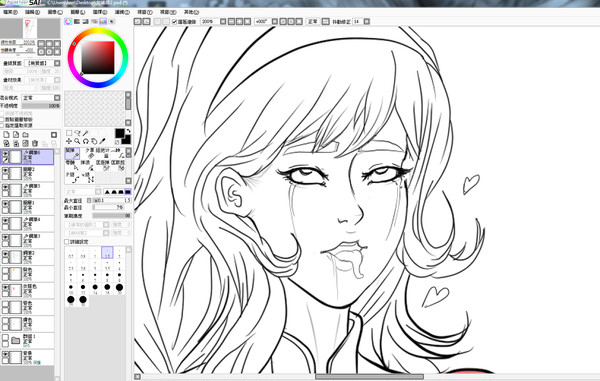Viewport: 600px width, 381px height.
Task: Select the zoom magnifier tool
Action: click(x=77, y=142)
